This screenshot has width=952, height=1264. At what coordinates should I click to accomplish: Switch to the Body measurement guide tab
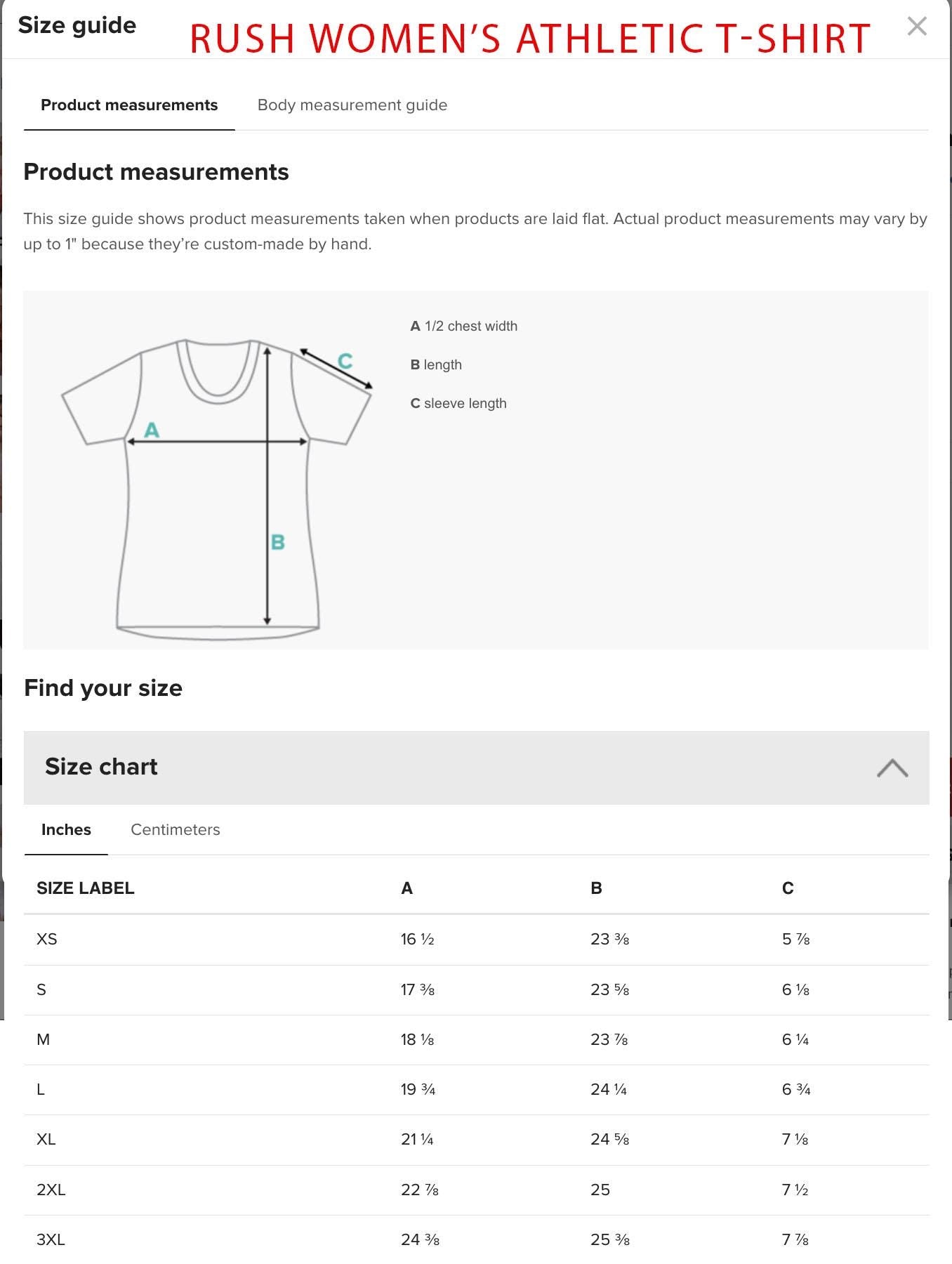coord(352,105)
